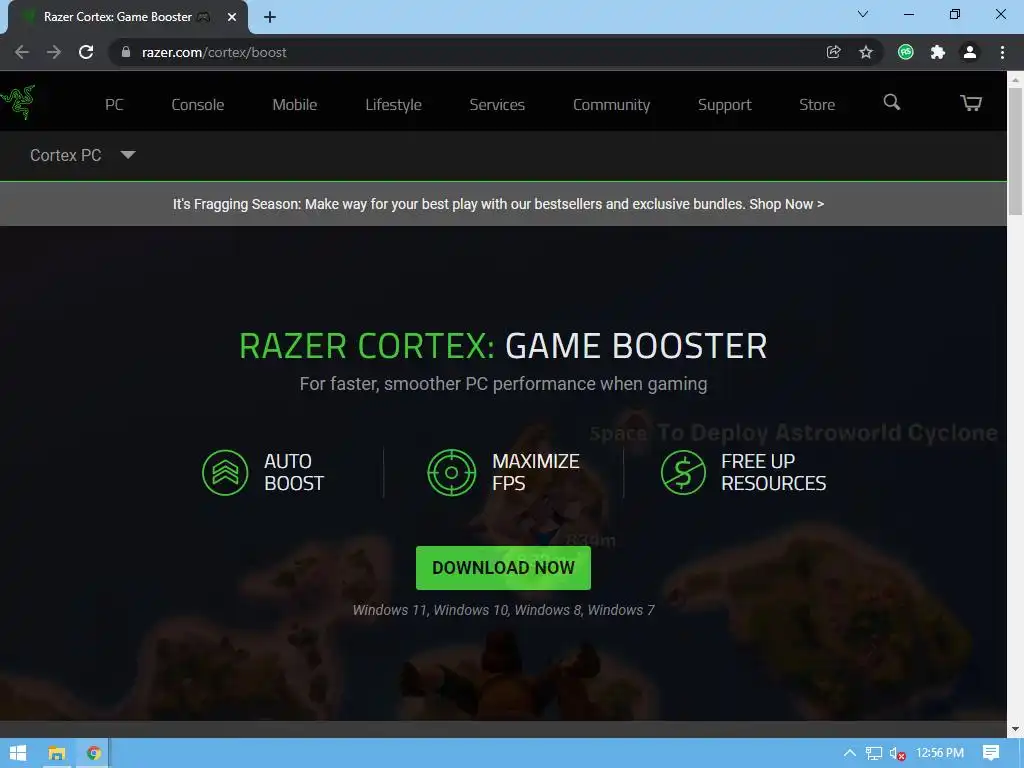Open the site search magnifier icon
The height and width of the screenshot is (768, 1024).
tap(891, 103)
